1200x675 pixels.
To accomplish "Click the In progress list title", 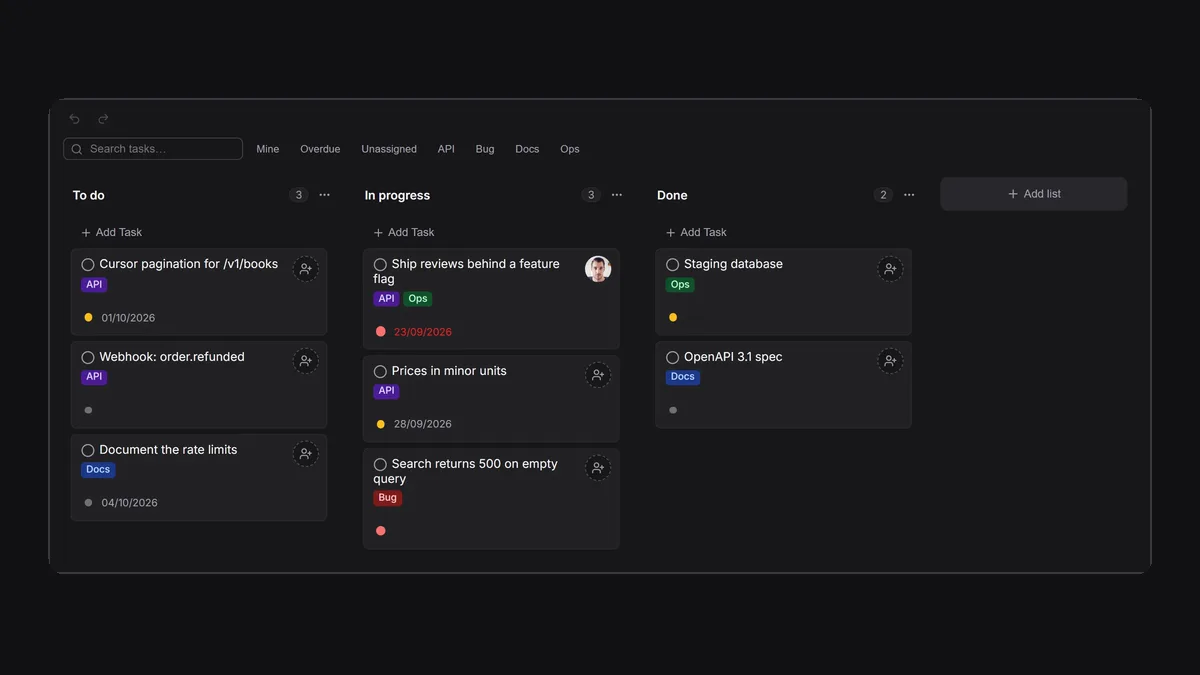I will coord(397,195).
